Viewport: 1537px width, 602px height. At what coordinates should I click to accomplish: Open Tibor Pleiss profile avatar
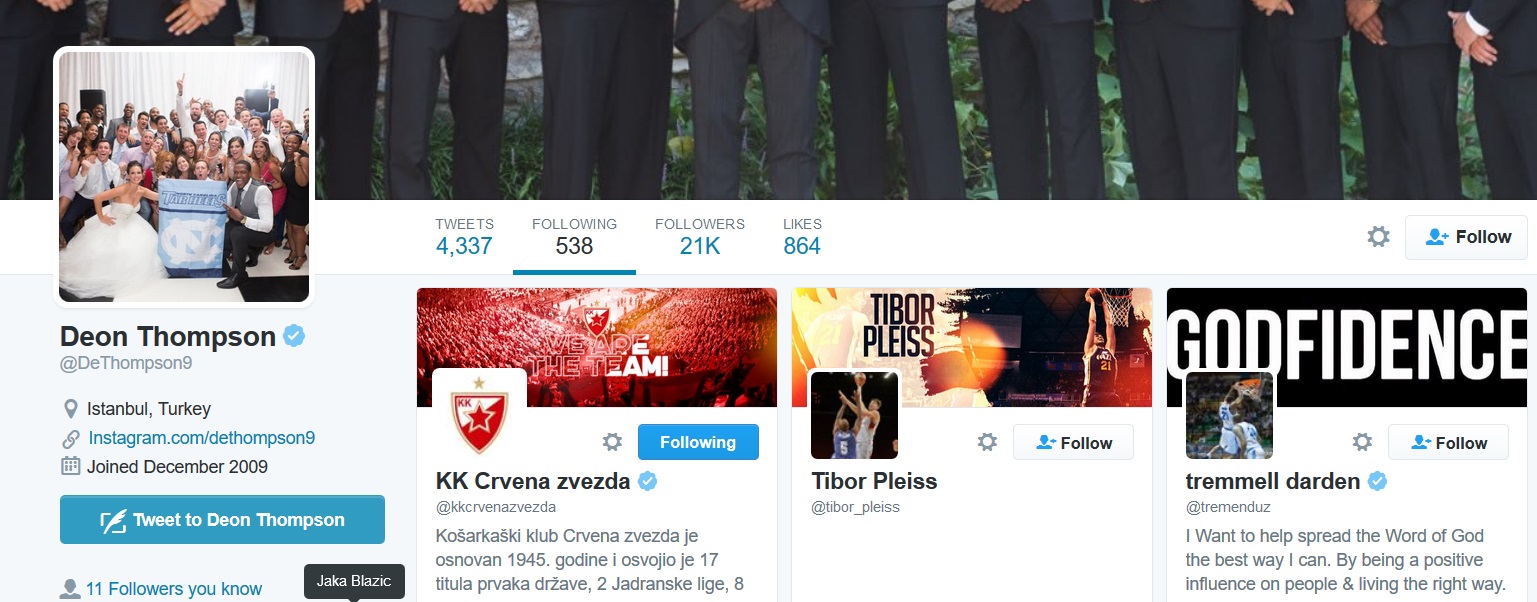click(854, 416)
